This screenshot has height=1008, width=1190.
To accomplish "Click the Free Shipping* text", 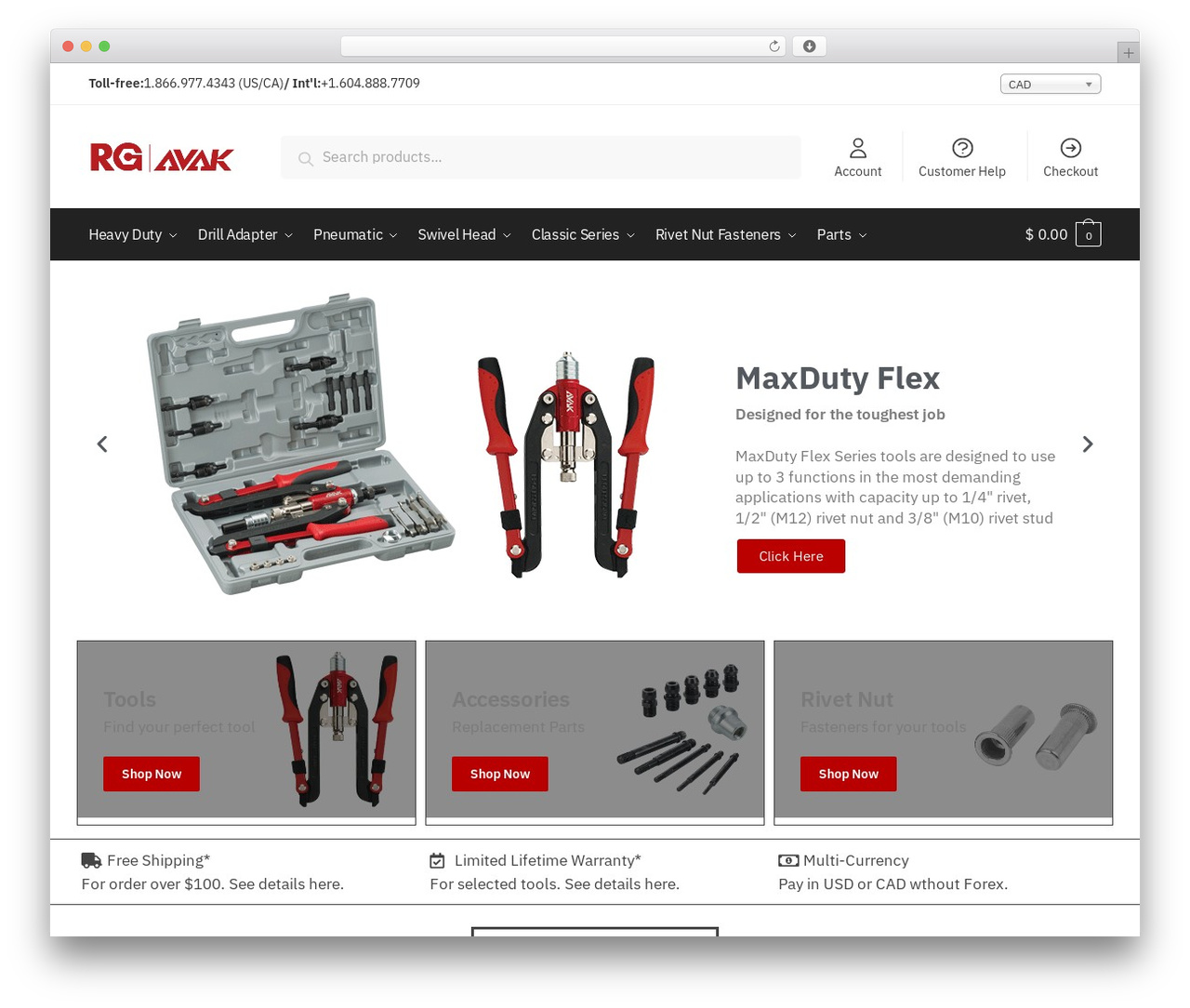I will pyautogui.click(x=159, y=860).
